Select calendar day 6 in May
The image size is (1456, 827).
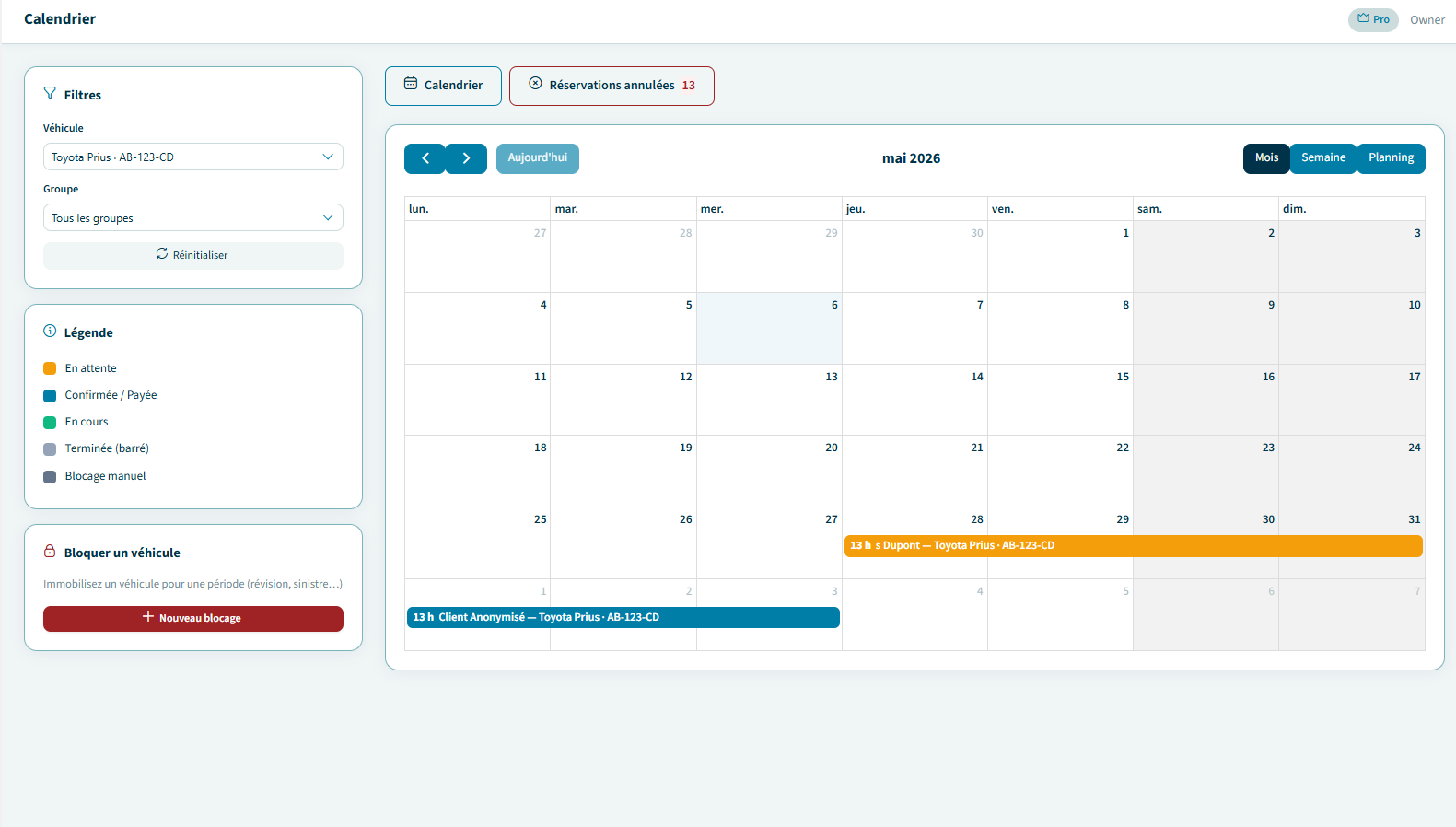coord(769,328)
